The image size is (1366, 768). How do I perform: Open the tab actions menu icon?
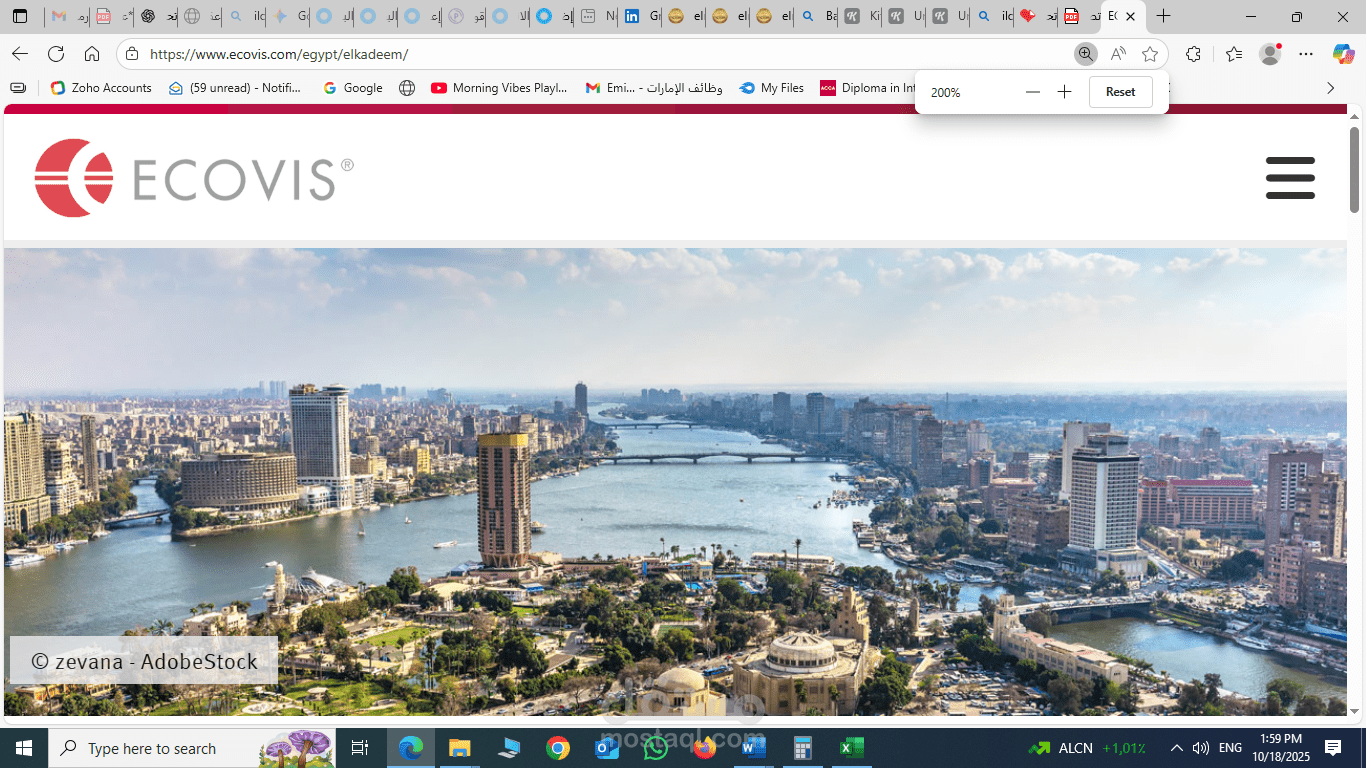[20, 16]
